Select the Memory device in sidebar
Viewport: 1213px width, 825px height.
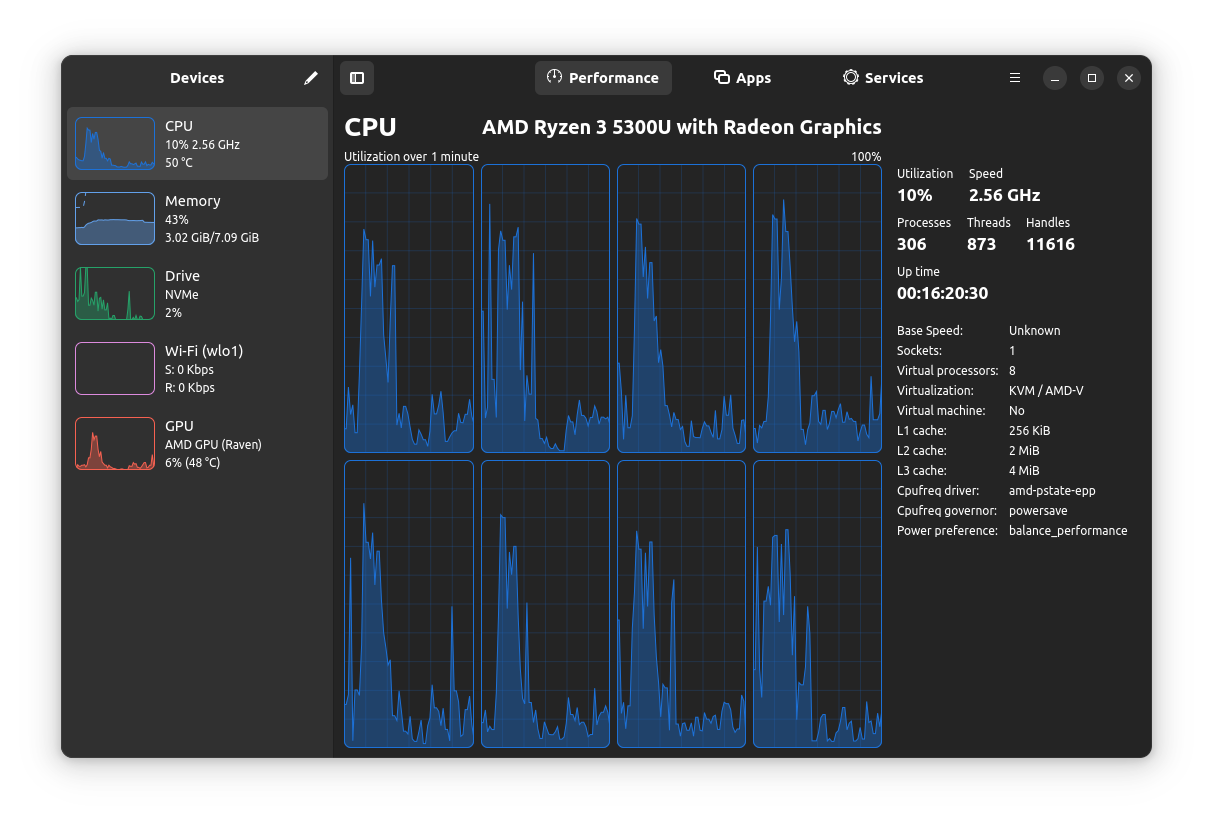pyautogui.click(x=197, y=218)
